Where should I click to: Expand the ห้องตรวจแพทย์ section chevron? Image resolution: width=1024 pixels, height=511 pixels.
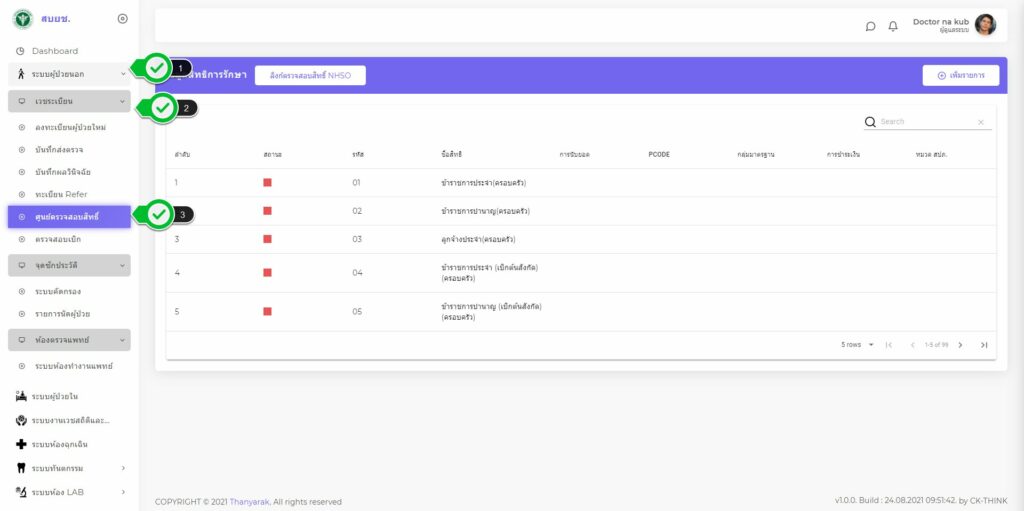[122, 340]
